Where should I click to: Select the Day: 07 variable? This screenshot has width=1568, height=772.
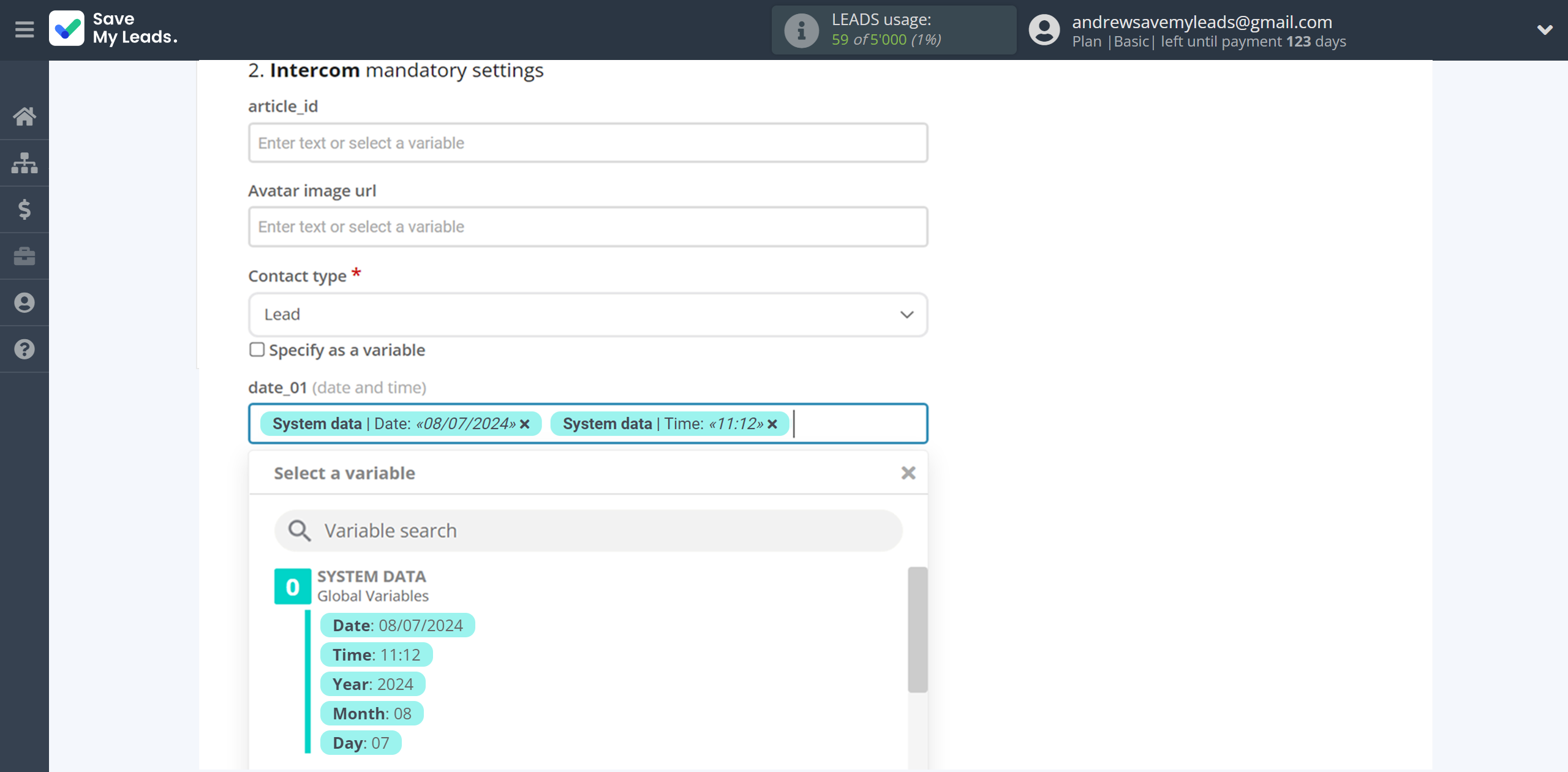361,743
